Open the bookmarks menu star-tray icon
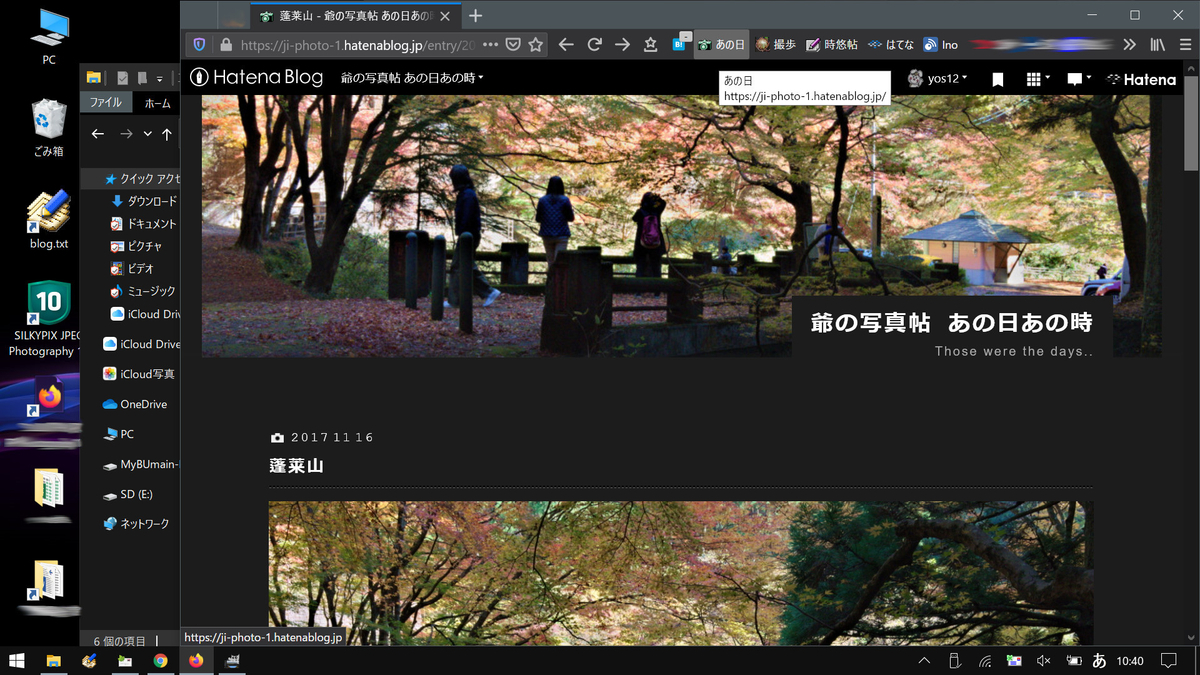 651,44
